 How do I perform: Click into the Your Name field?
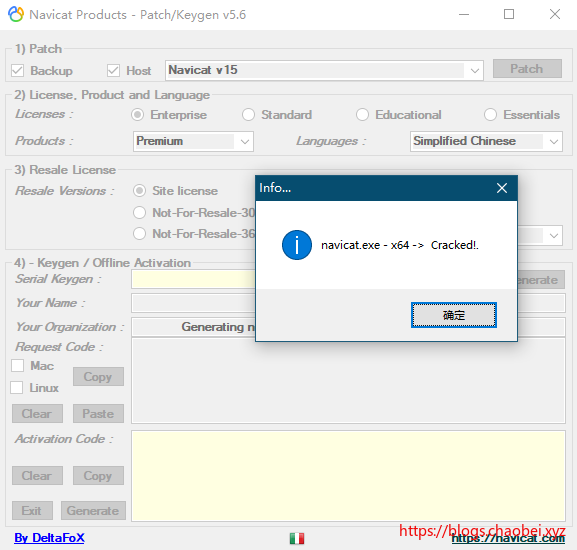pyautogui.click(x=193, y=303)
